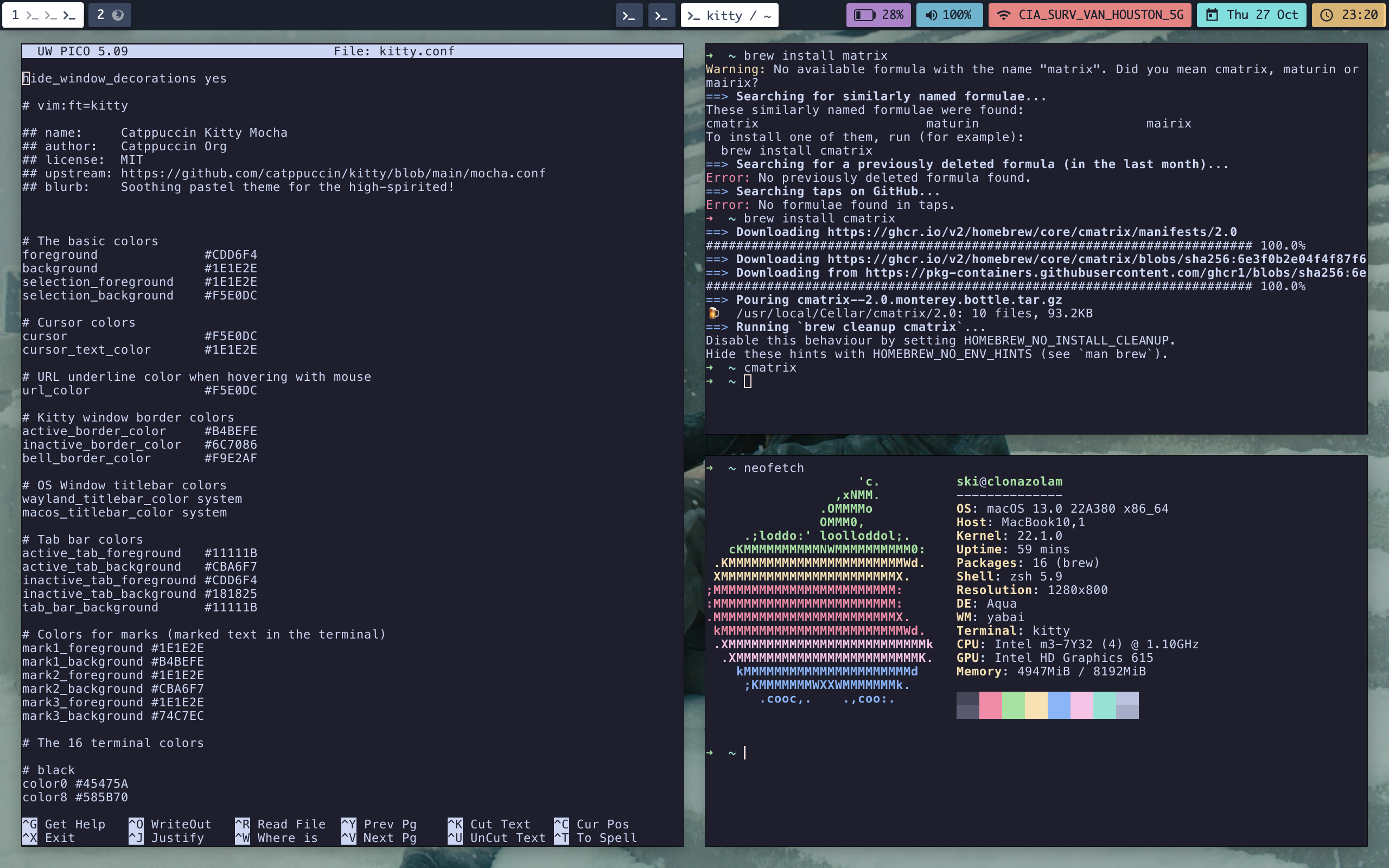Click the battery status icon
The height and width of the screenshot is (868, 1389).
coord(865,15)
